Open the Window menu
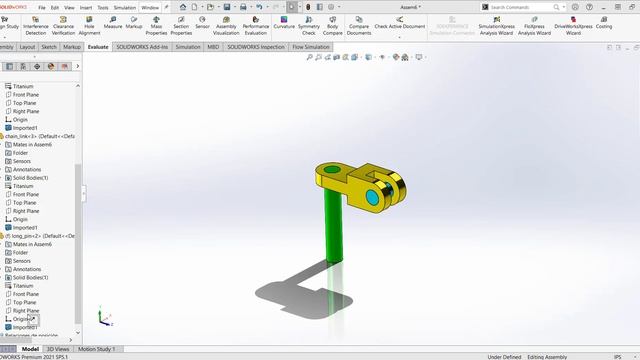Viewport: 640px width, 360px height. [150, 7]
